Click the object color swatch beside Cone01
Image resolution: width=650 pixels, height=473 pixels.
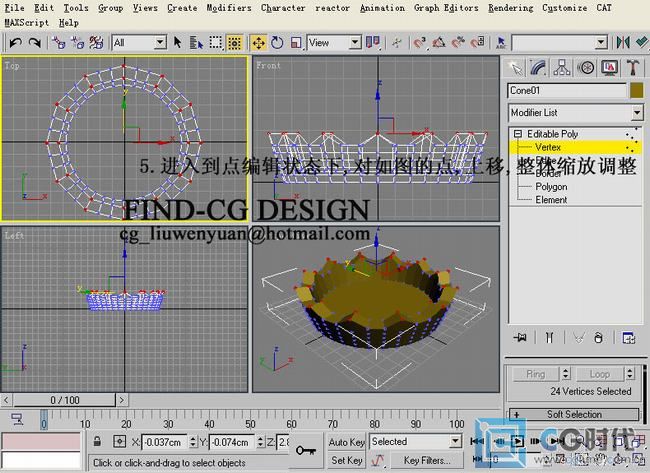click(637, 90)
